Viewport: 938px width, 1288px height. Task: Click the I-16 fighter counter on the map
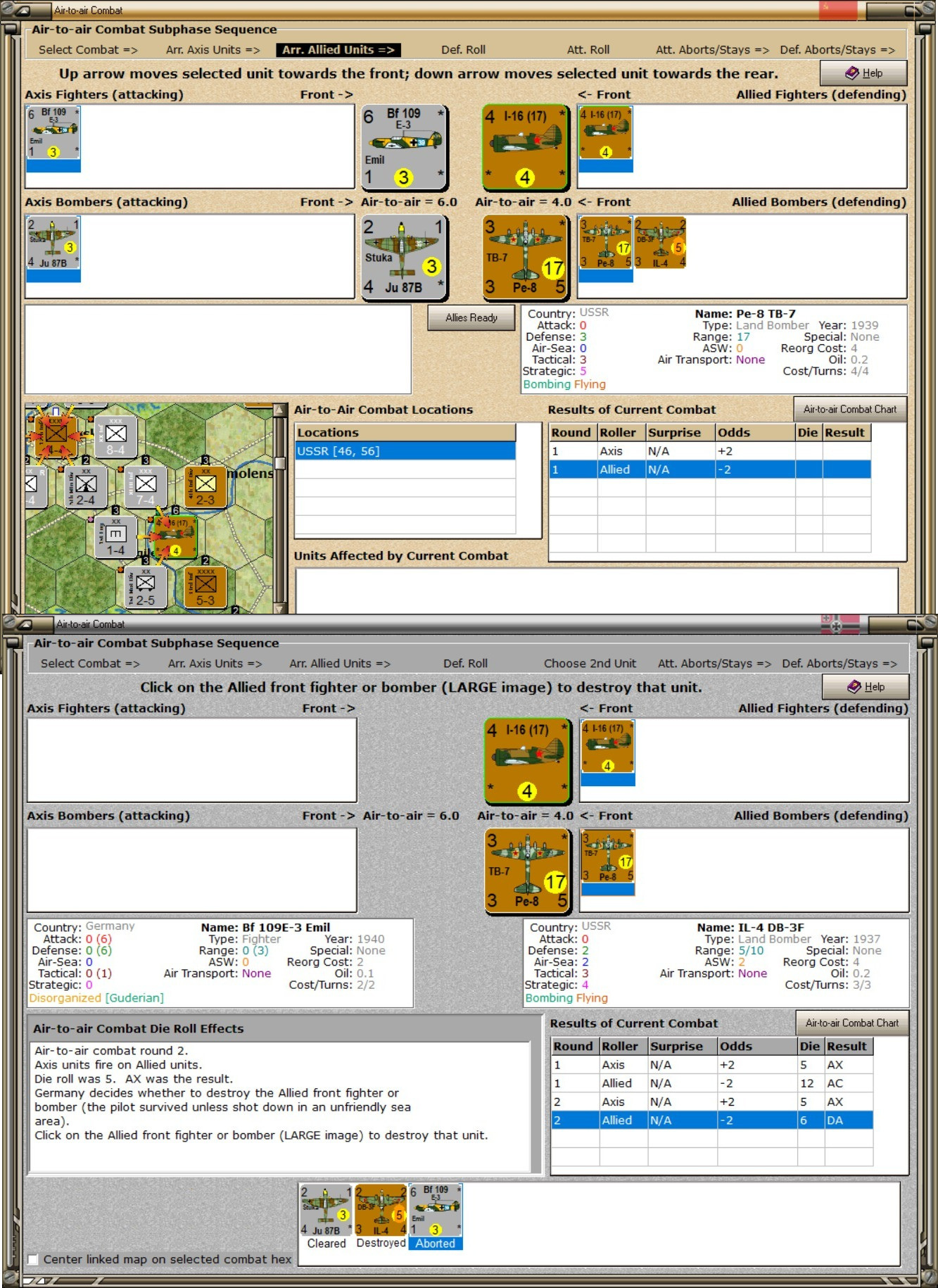point(175,536)
